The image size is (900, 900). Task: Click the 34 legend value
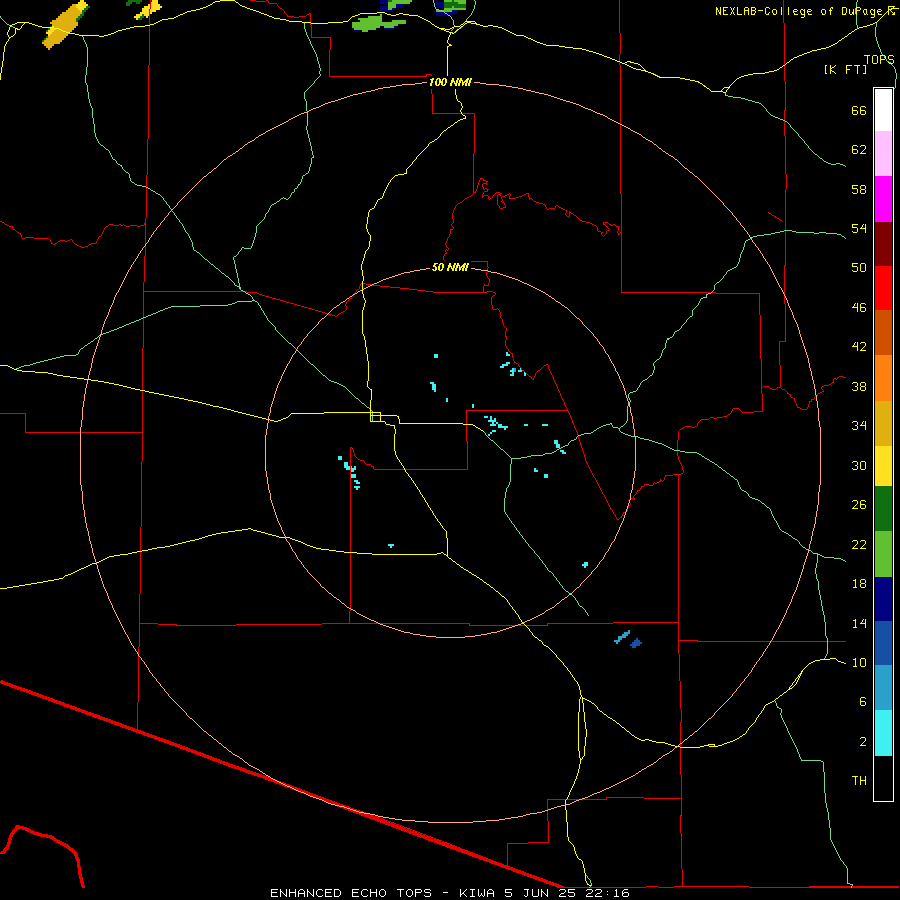click(x=859, y=426)
